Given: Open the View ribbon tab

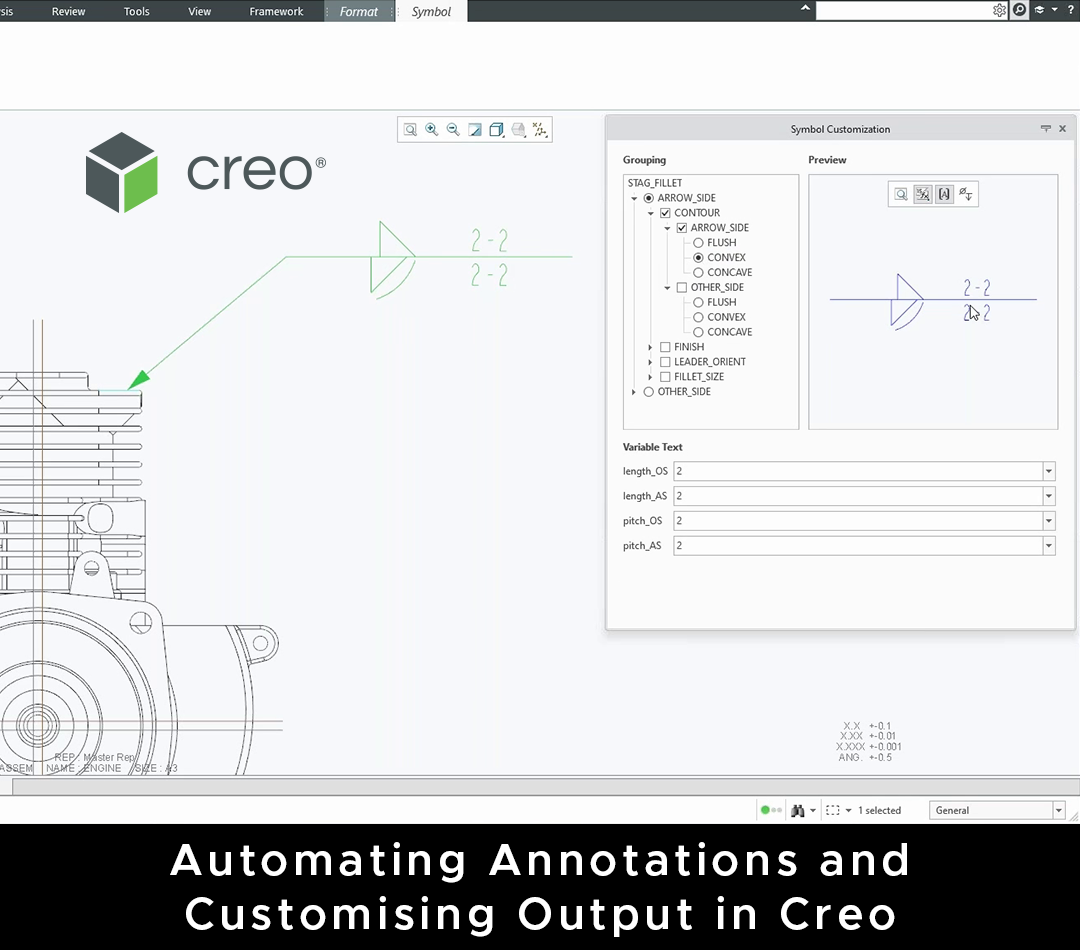Looking at the screenshot, I should coord(200,11).
